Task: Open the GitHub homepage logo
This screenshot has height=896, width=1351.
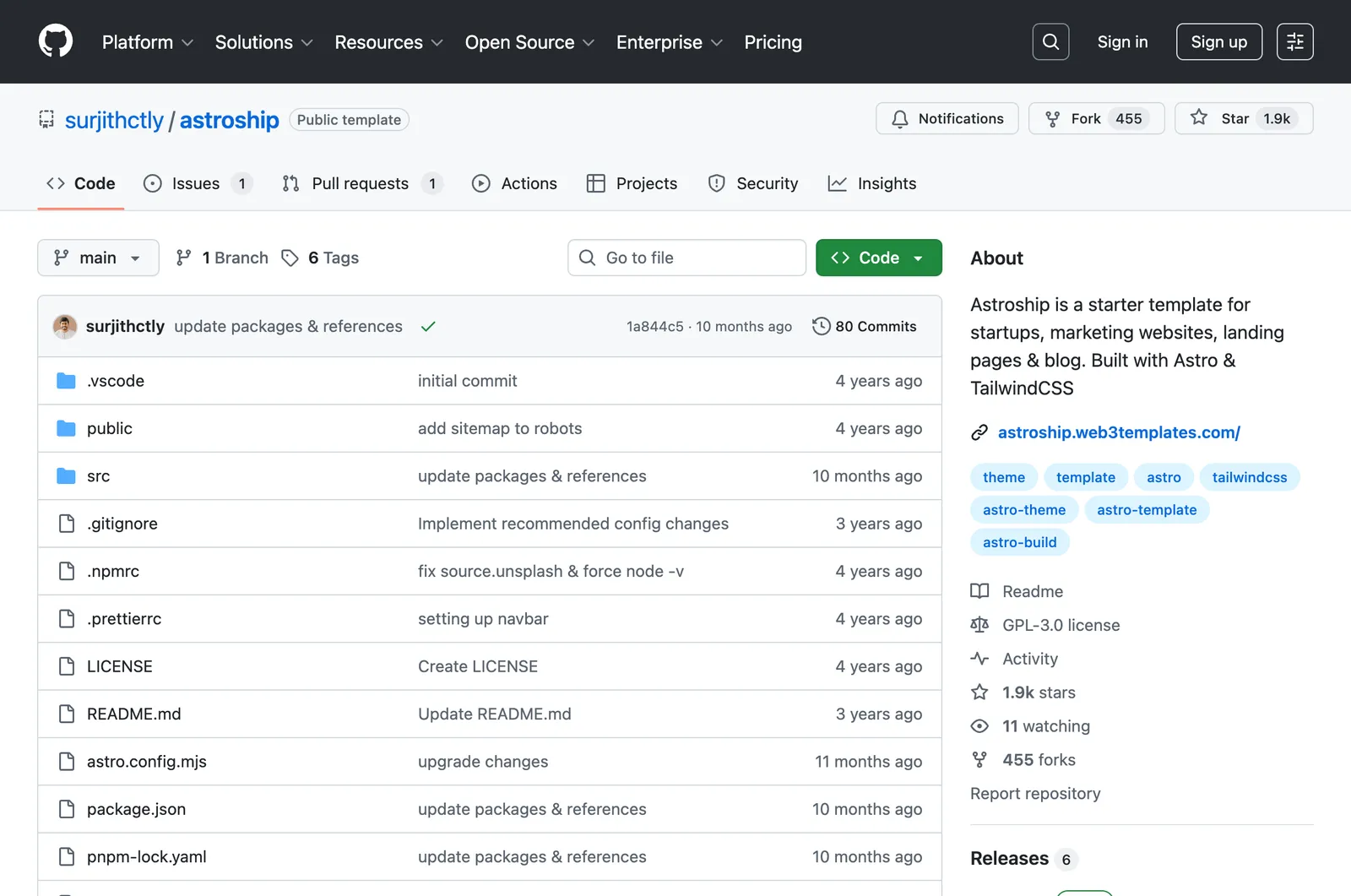Action: point(56,41)
